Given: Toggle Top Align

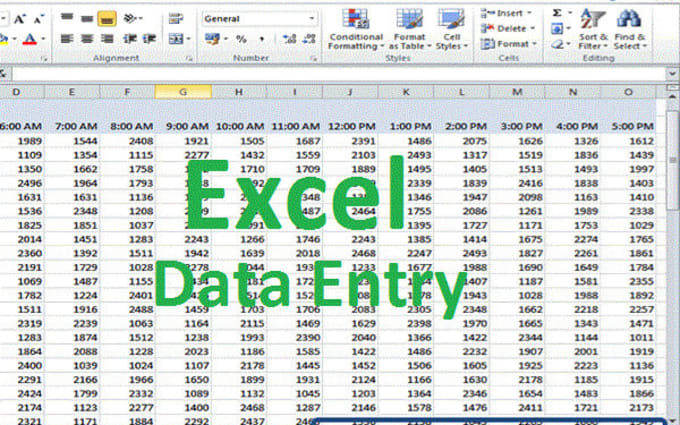Looking at the screenshot, I should click(67, 18).
